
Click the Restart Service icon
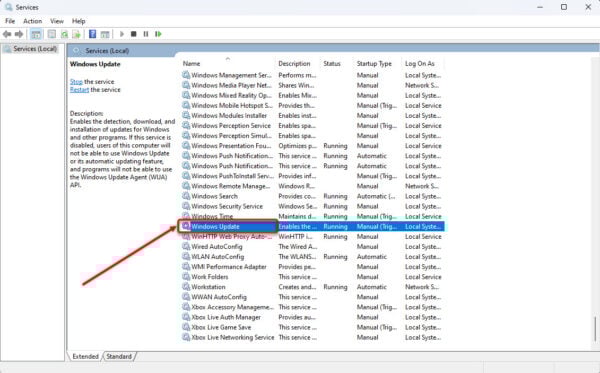pyautogui.click(x=158, y=34)
